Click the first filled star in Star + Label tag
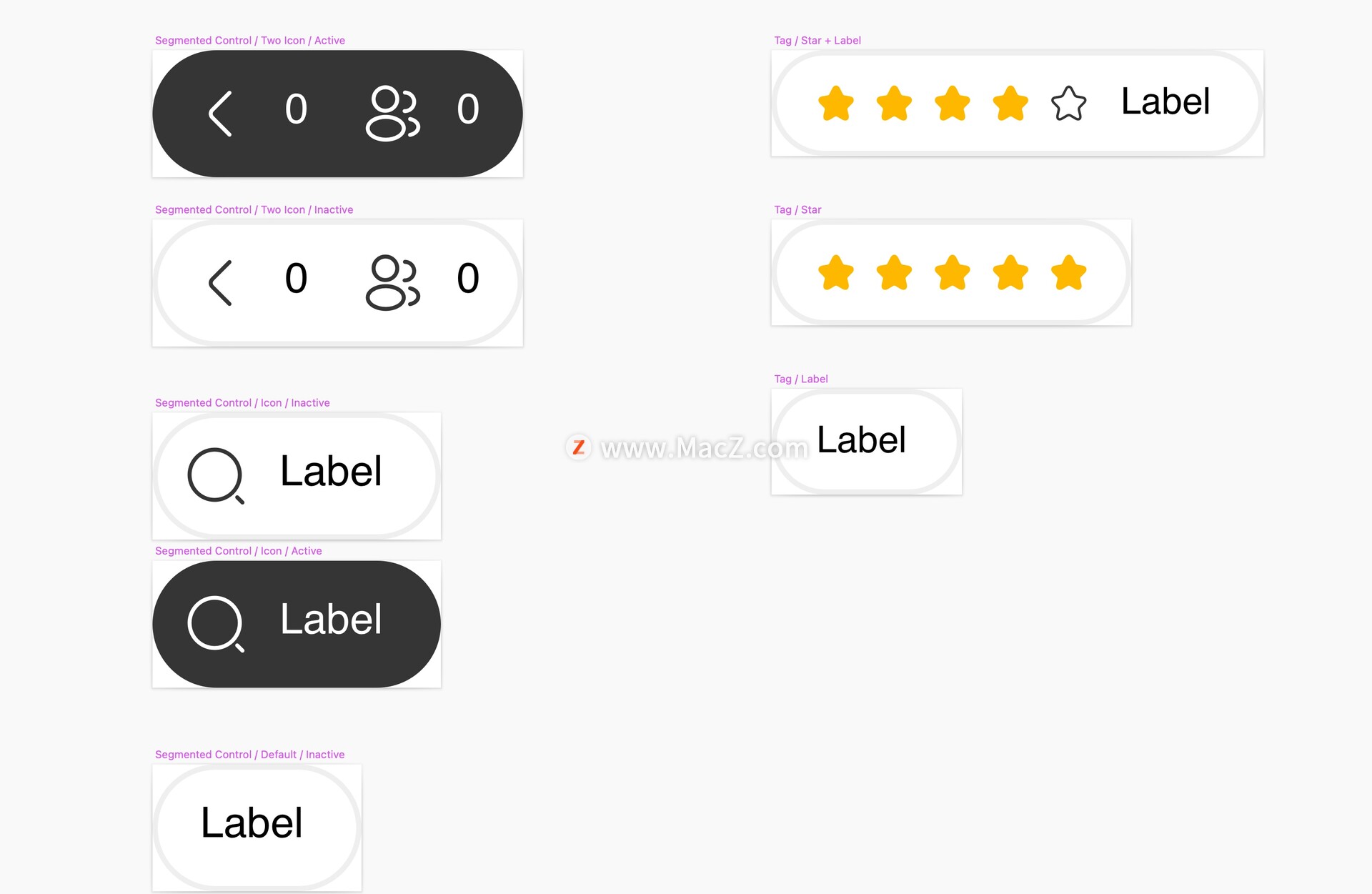 coord(835,103)
